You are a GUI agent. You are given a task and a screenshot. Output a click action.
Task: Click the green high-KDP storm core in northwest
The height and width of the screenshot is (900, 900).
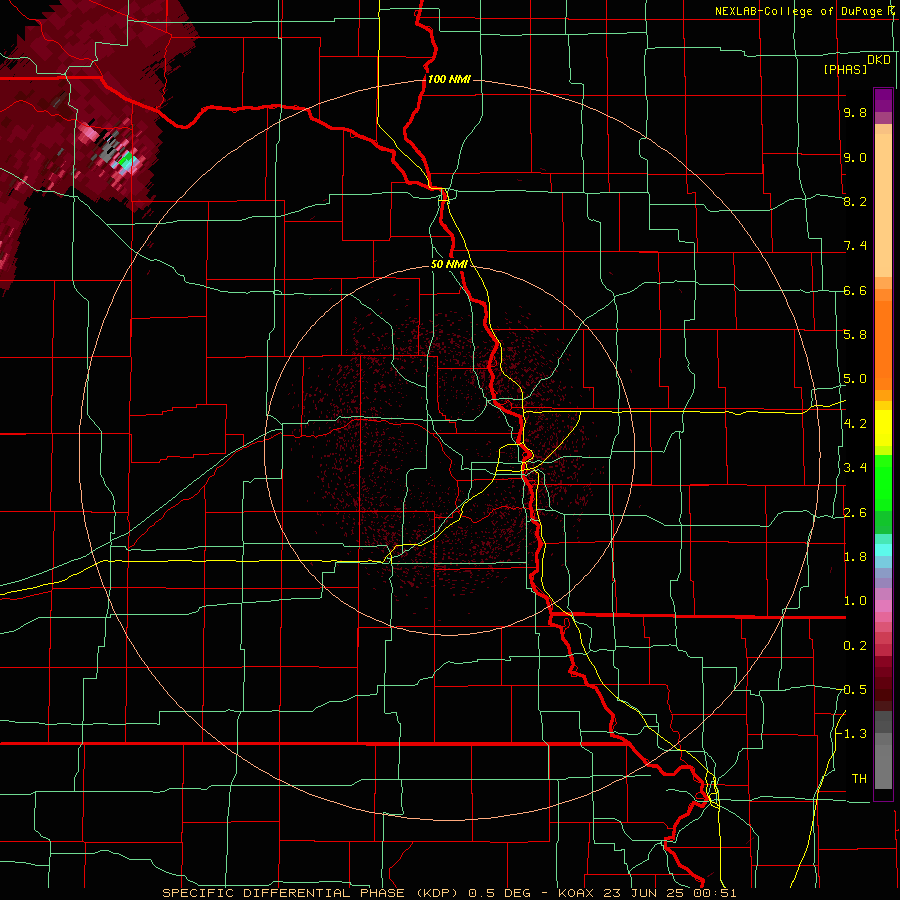[x=127, y=159]
